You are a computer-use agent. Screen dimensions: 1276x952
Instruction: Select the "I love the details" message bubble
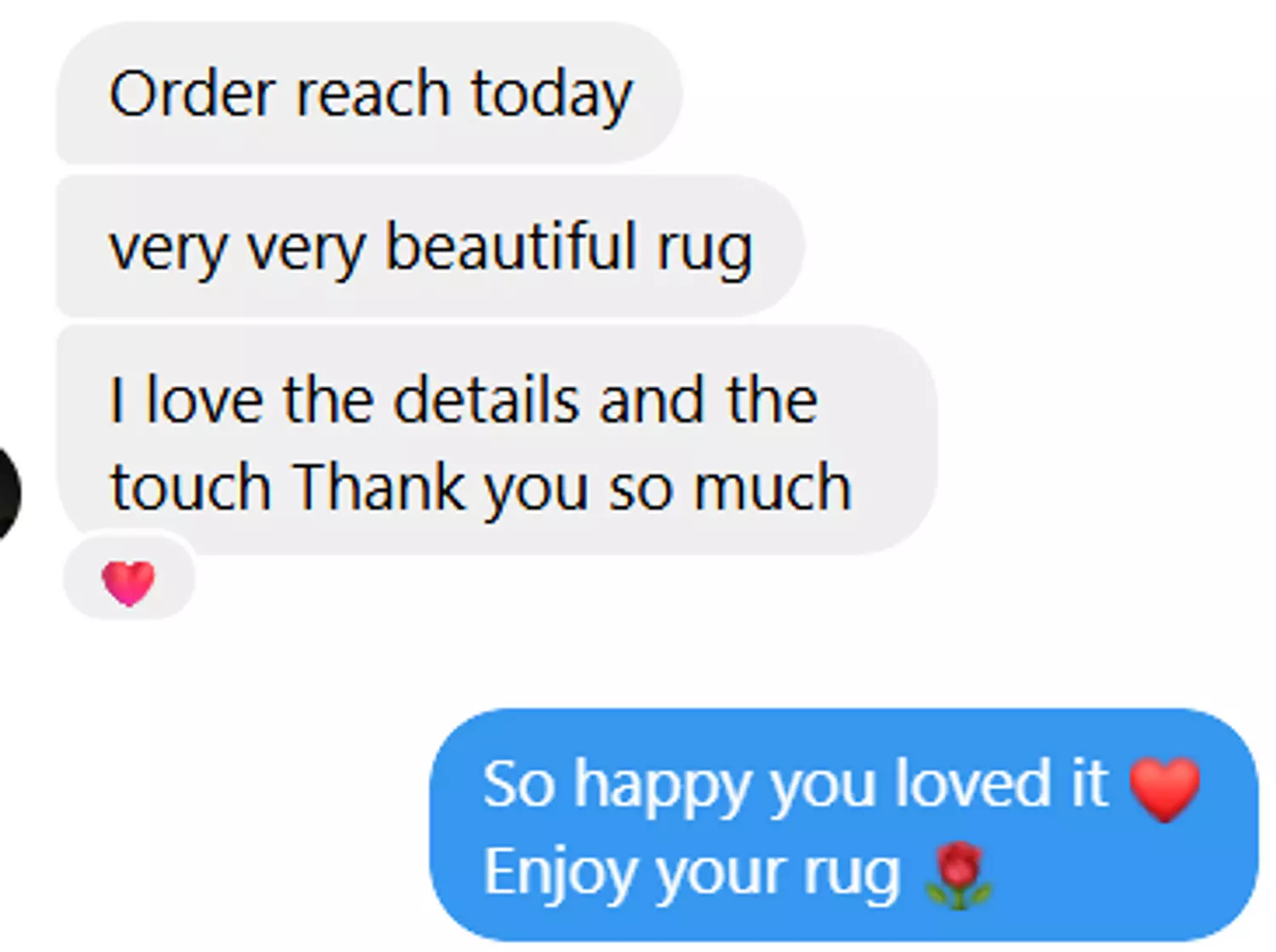[x=497, y=441]
